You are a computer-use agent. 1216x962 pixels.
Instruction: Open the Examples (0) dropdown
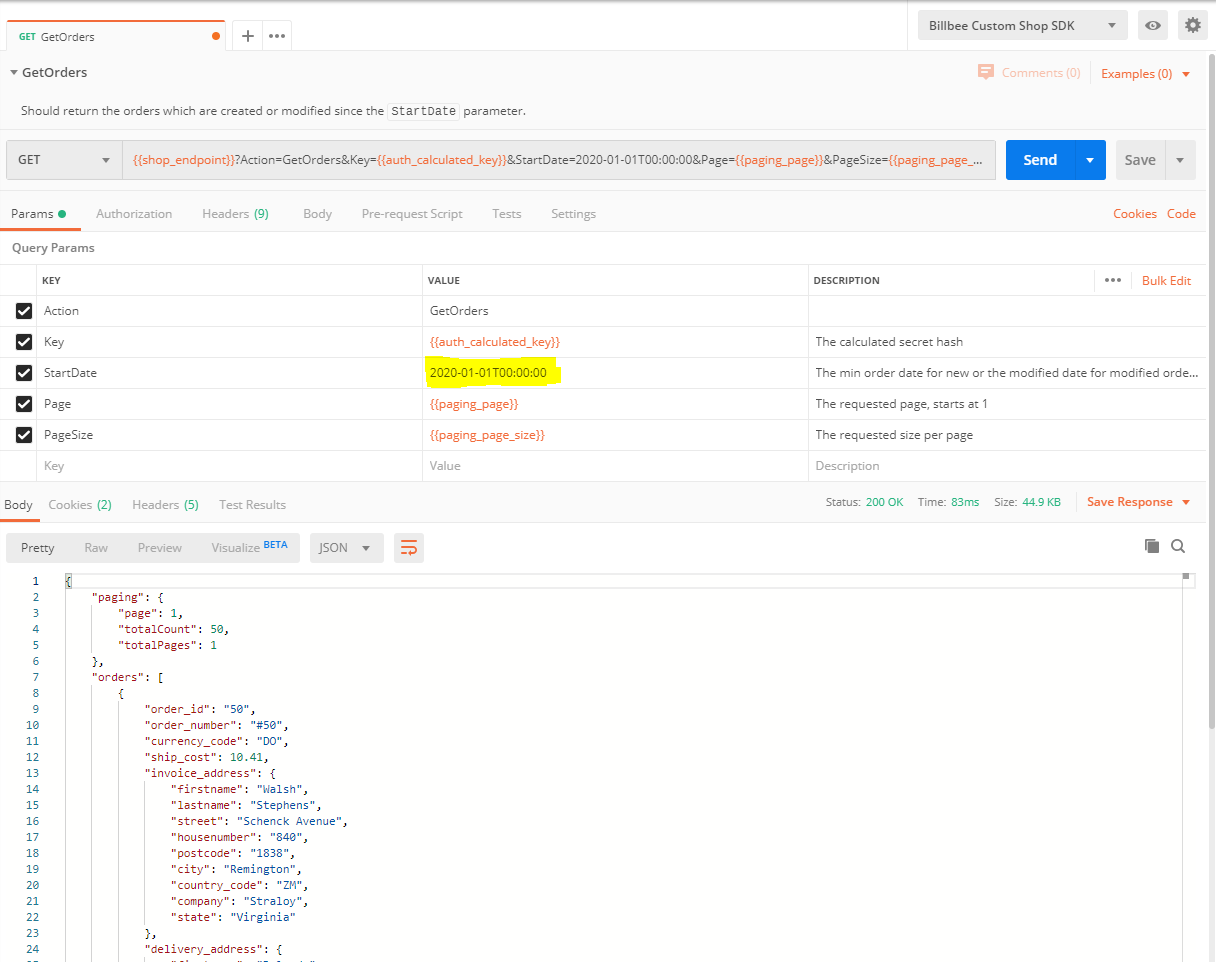pos(1146,74)
